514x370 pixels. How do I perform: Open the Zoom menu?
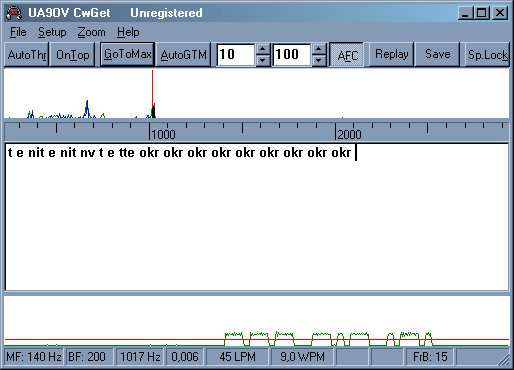91,32
